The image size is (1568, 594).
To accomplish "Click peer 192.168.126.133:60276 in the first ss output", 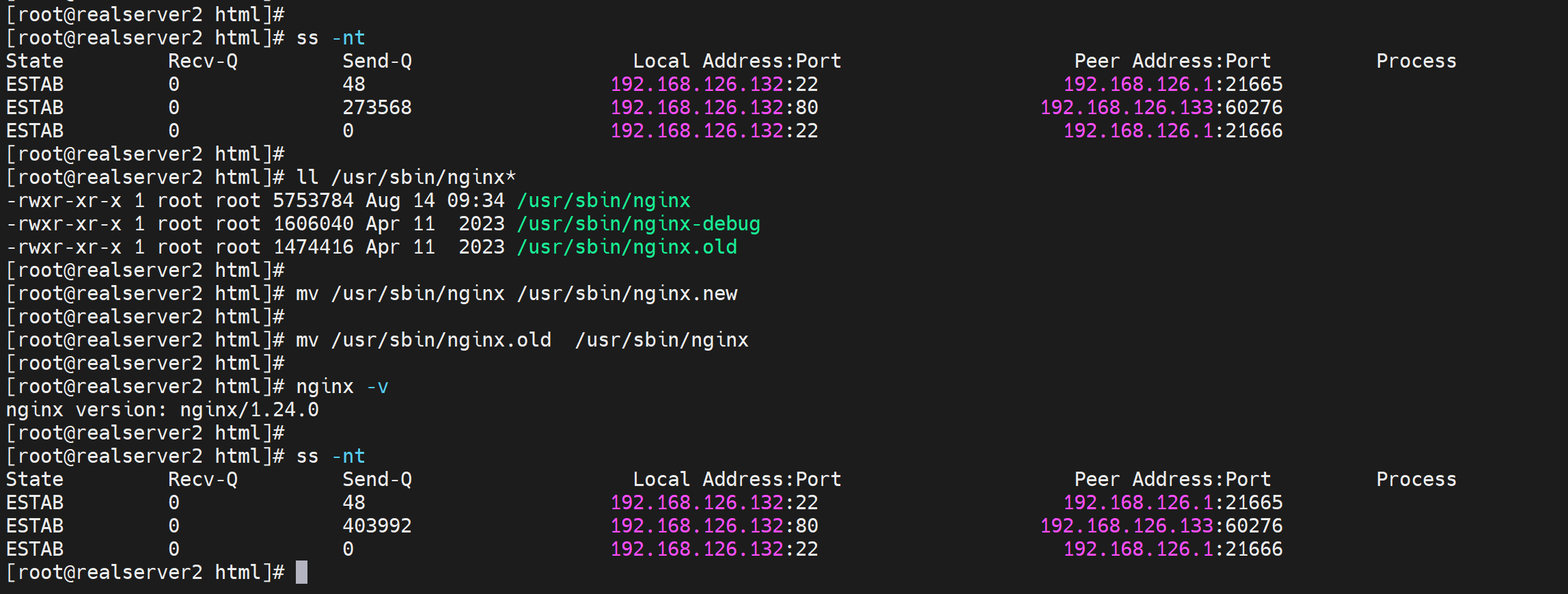I will 1161,107.
